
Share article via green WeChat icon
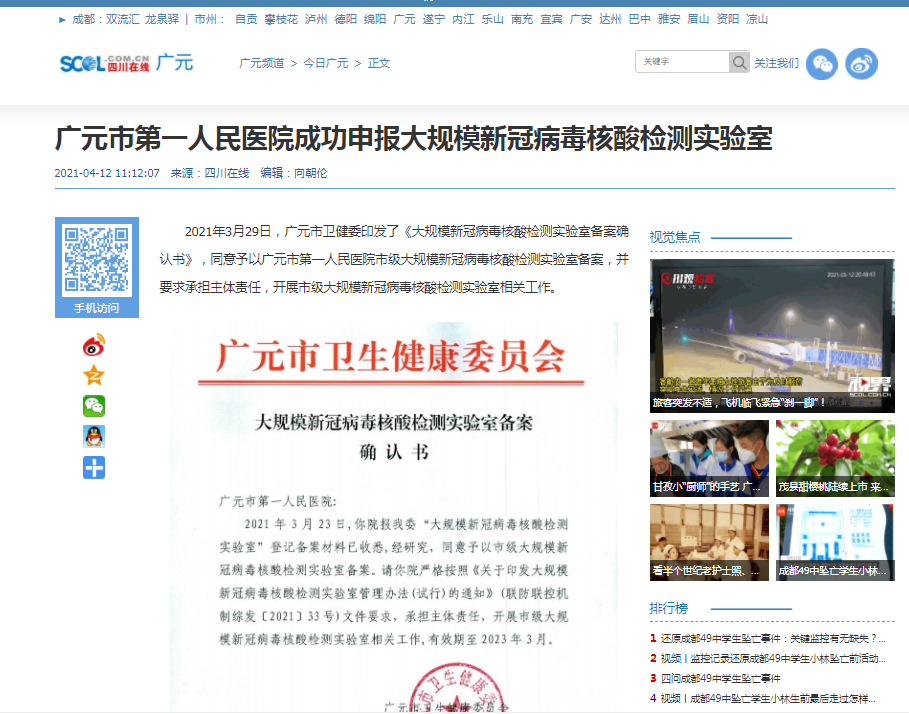93,406
